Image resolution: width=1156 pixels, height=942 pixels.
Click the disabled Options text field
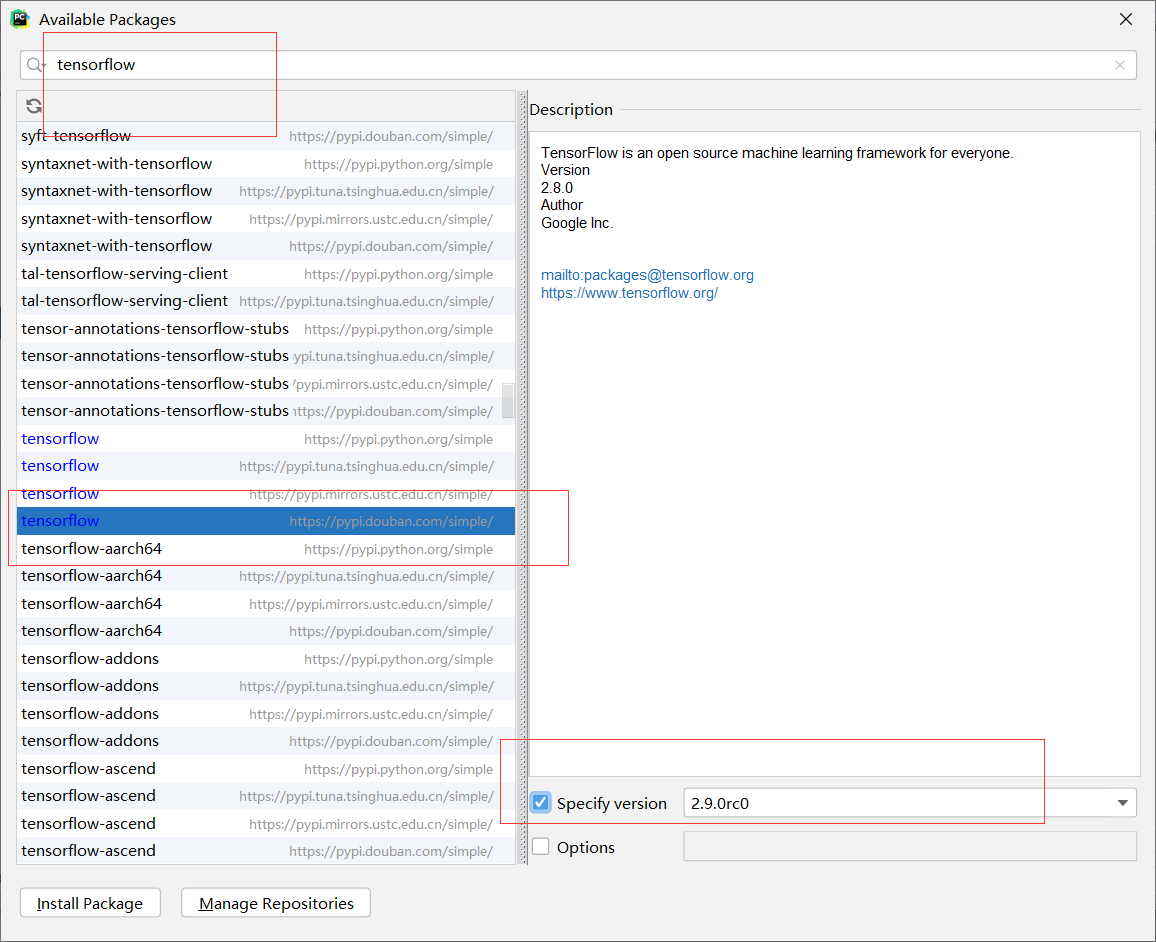(910, 846)
